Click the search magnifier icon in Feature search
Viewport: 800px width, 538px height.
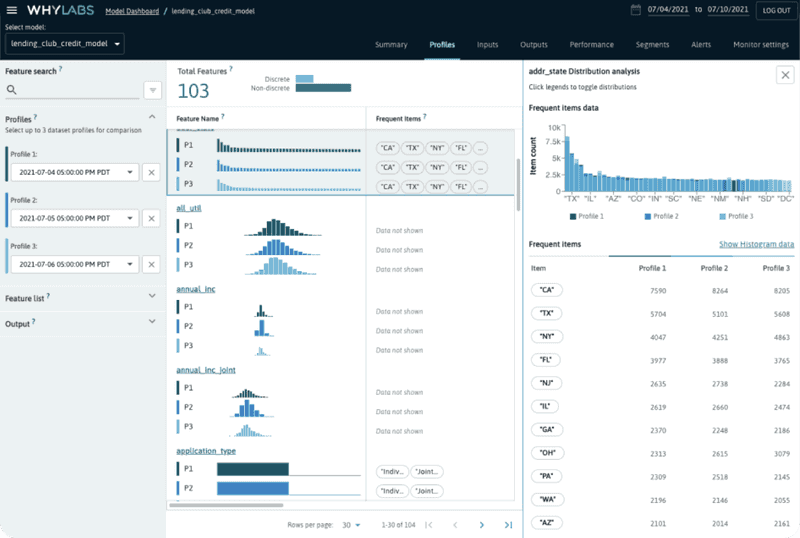(13, 90)
